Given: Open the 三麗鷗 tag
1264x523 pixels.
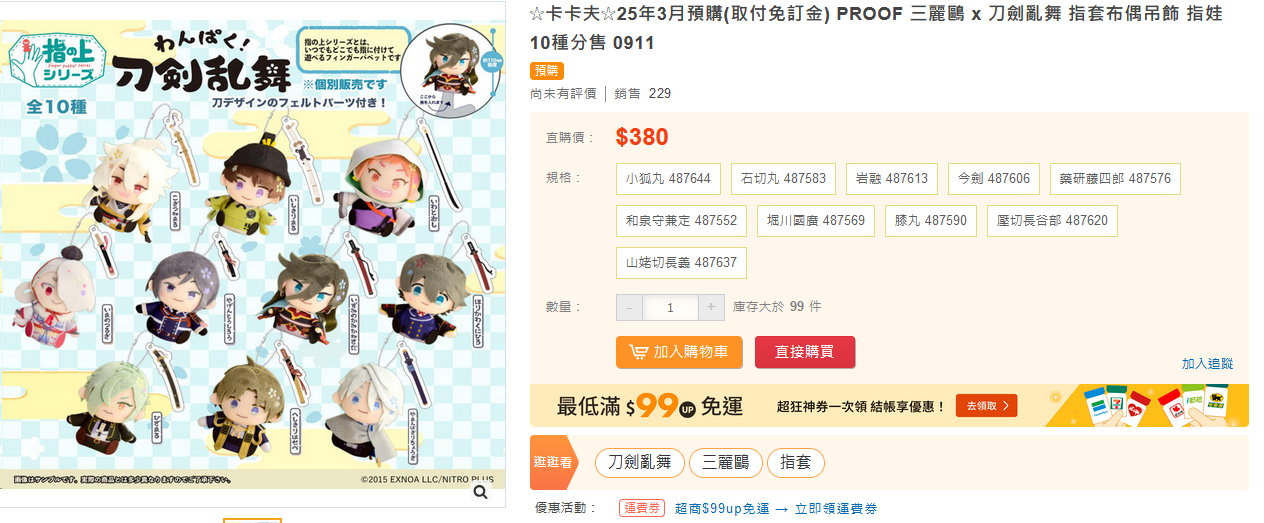Looking at the screenshot, I should click(725, 463).
